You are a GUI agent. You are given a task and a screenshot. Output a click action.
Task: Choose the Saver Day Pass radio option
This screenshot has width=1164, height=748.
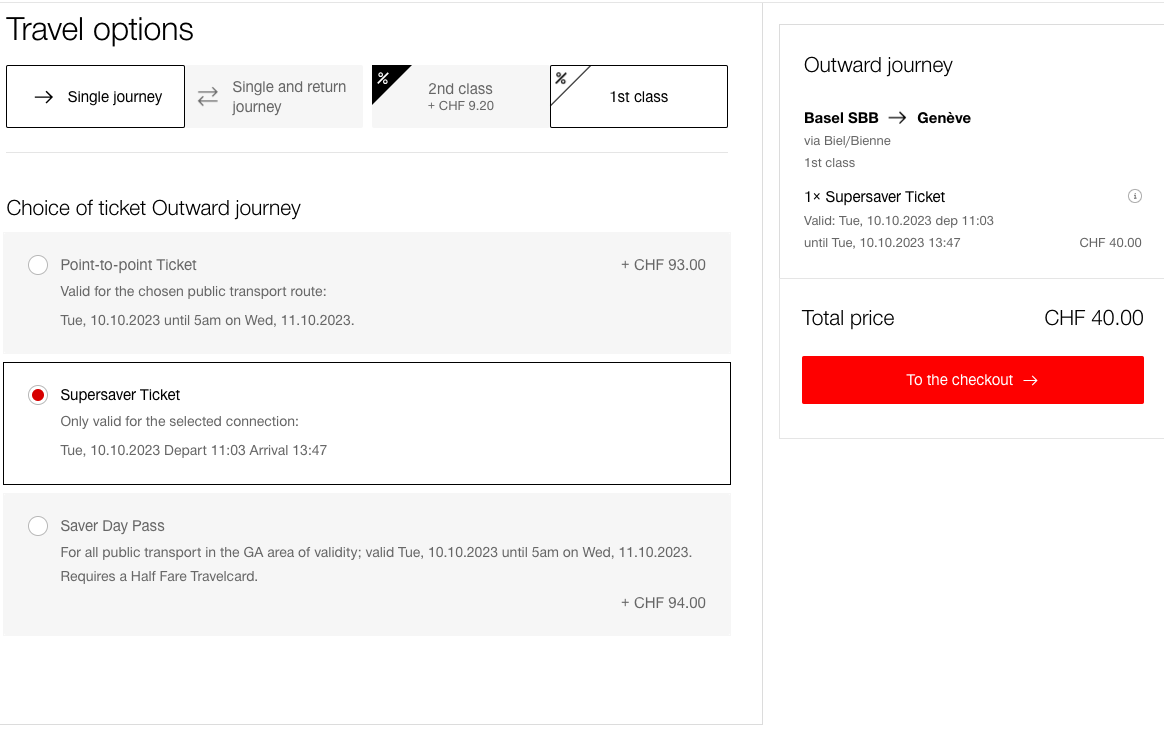pyautogui.click(x=38, y=526)
